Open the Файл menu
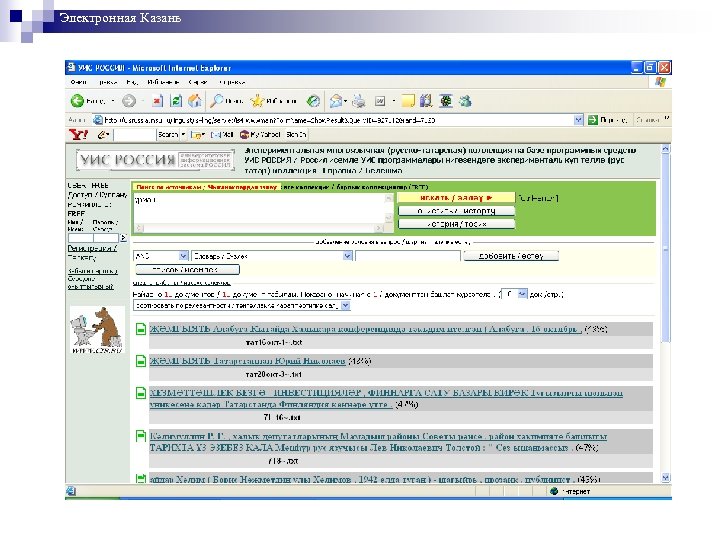Screen dimensions: 720x540 (79, 82)
